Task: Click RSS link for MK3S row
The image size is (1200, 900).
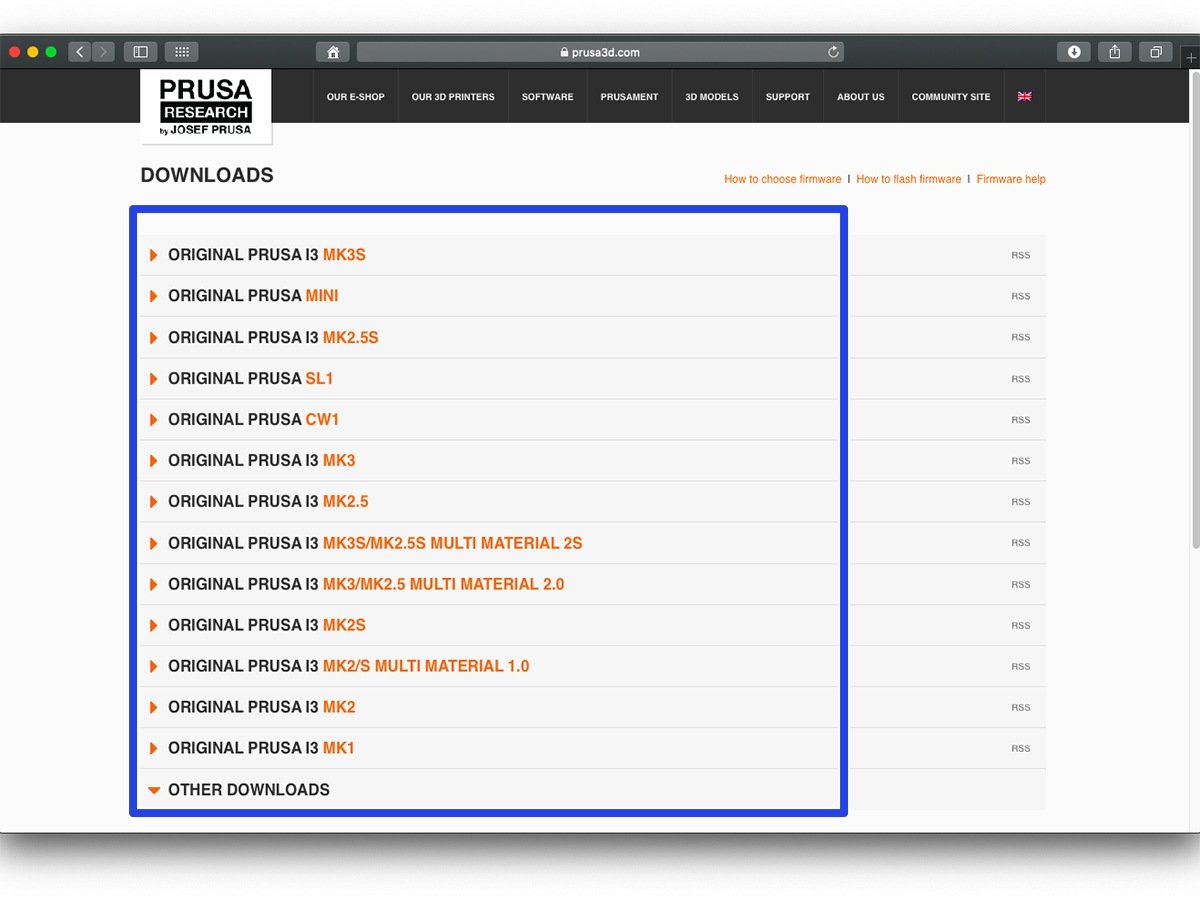Action: tap(1020, 255)
